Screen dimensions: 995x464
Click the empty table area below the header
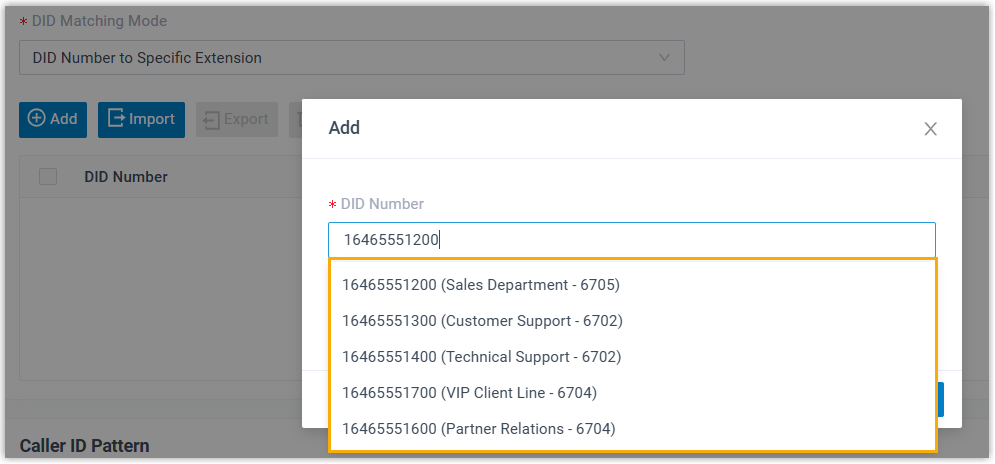160,290
